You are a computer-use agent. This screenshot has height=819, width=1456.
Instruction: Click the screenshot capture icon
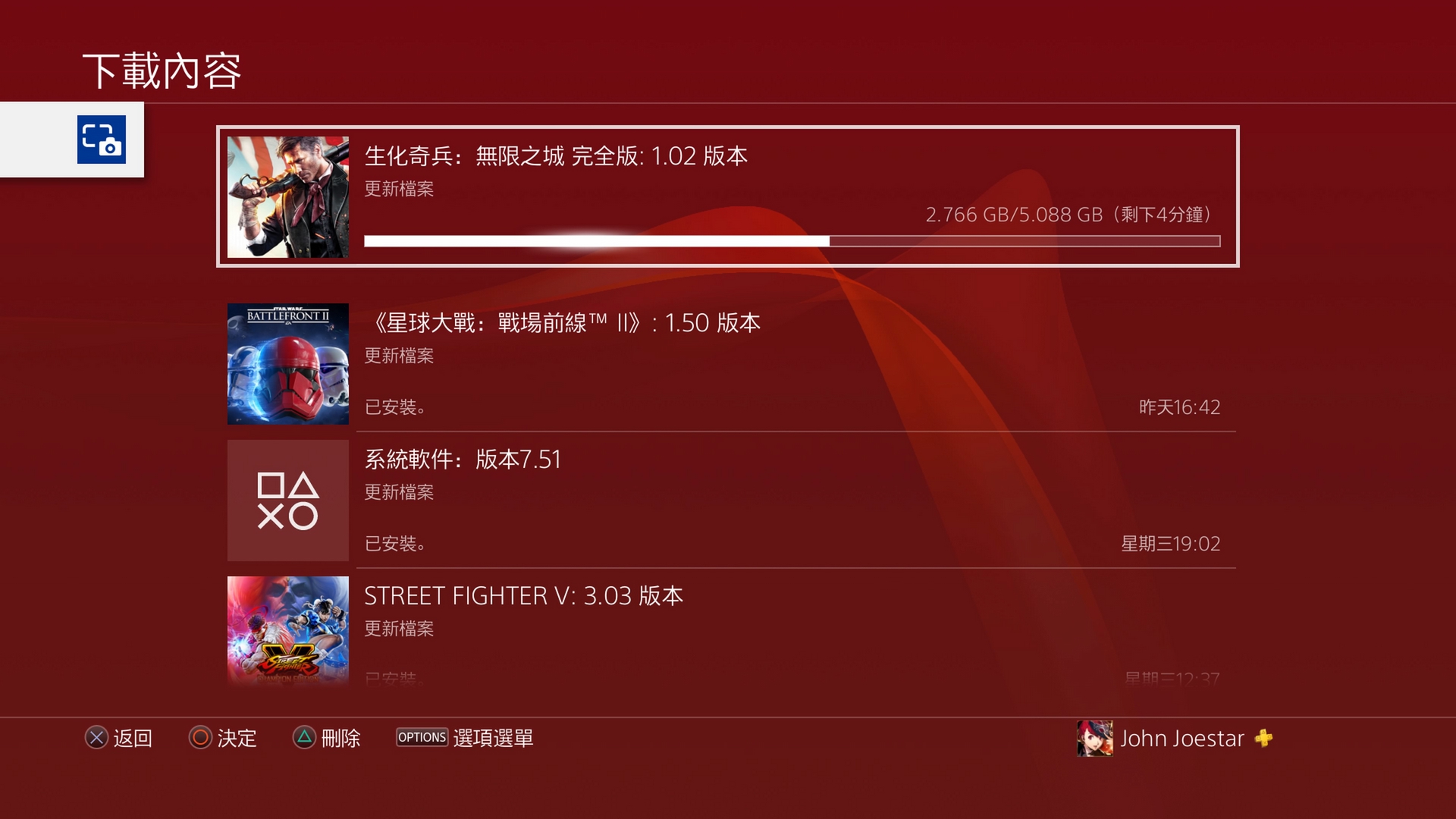102,140
